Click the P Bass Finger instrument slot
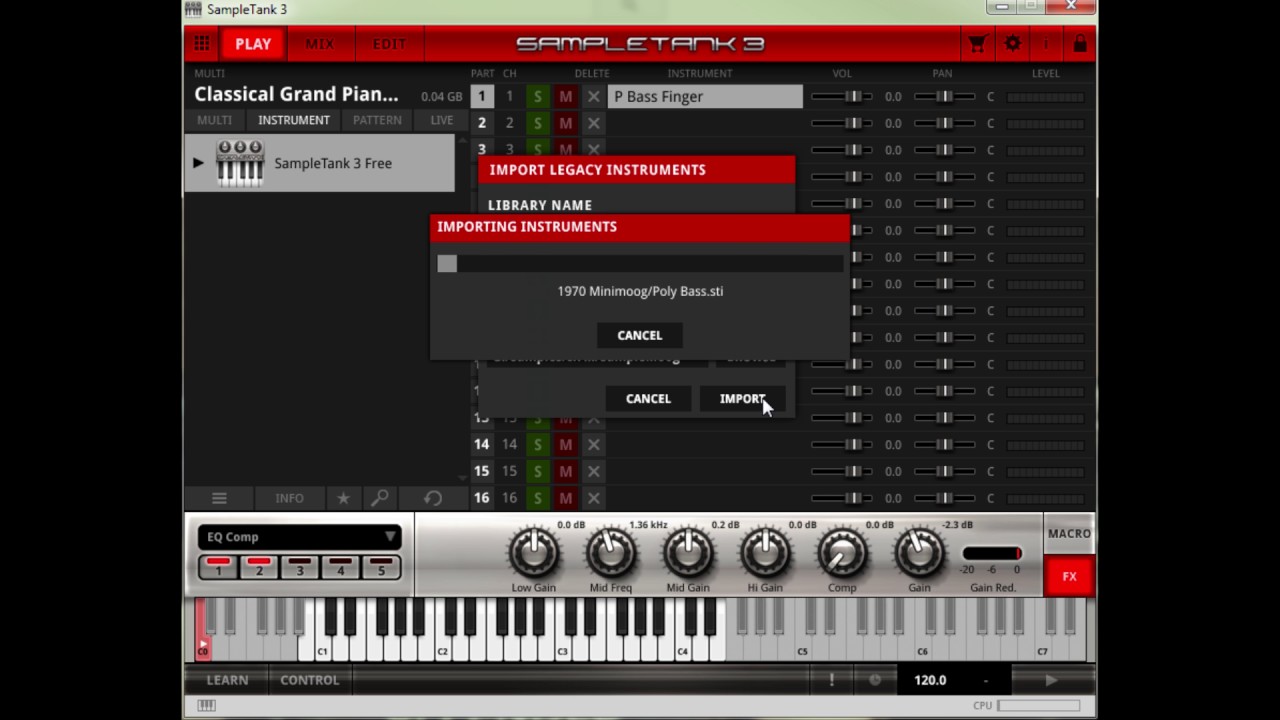 coord(705,97)
